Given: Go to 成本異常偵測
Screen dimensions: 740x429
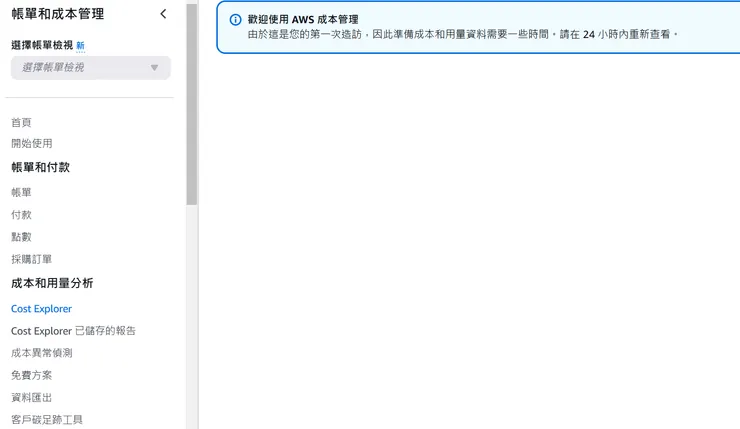Looking at the screenshot, I should coord(42,353).
